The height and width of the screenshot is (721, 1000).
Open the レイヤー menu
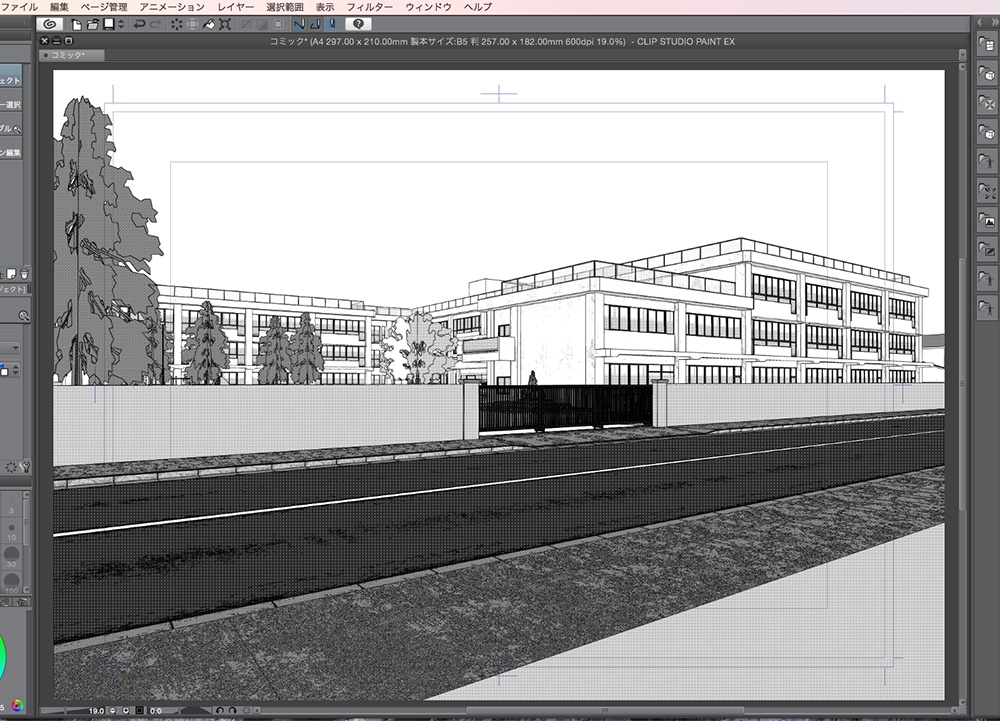(235, 7)
